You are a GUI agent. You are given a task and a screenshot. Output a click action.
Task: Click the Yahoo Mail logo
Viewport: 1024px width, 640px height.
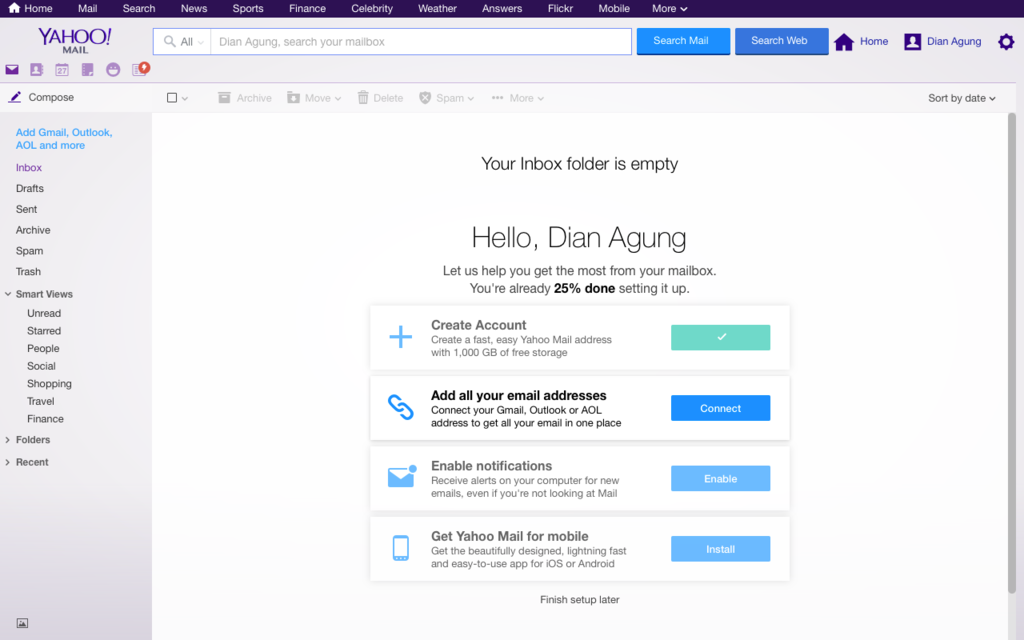[x=74, y=40]
